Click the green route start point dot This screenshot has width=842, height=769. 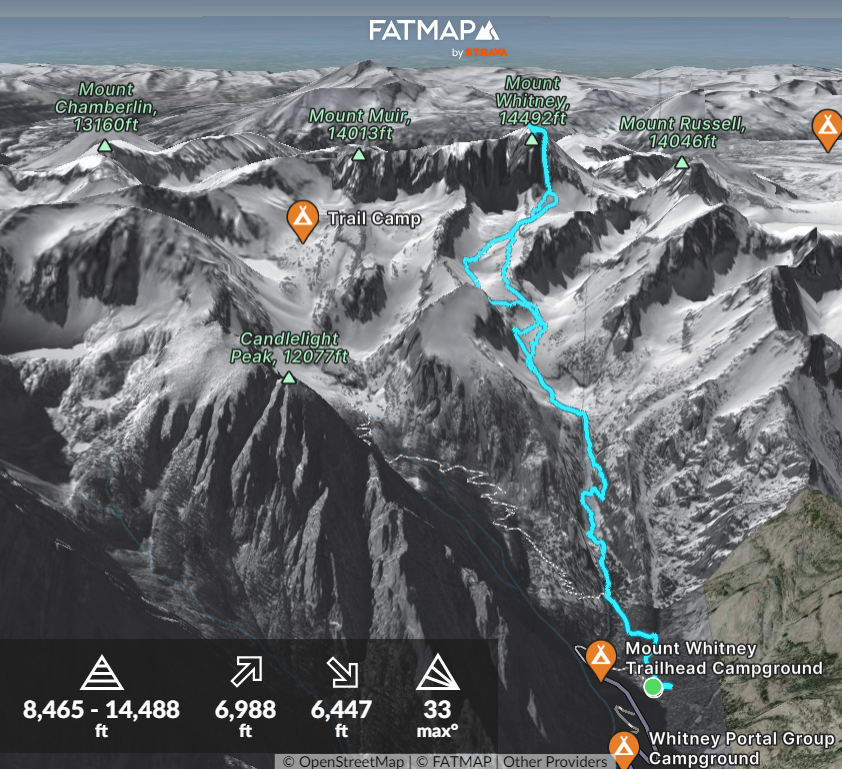coord(653,687)
